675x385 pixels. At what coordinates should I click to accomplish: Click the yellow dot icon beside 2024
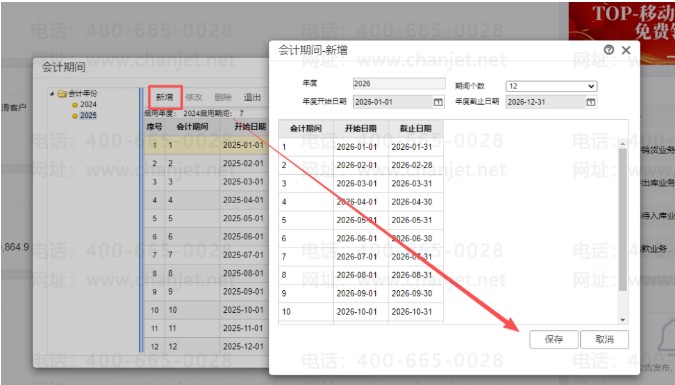(x=75, y=105)
